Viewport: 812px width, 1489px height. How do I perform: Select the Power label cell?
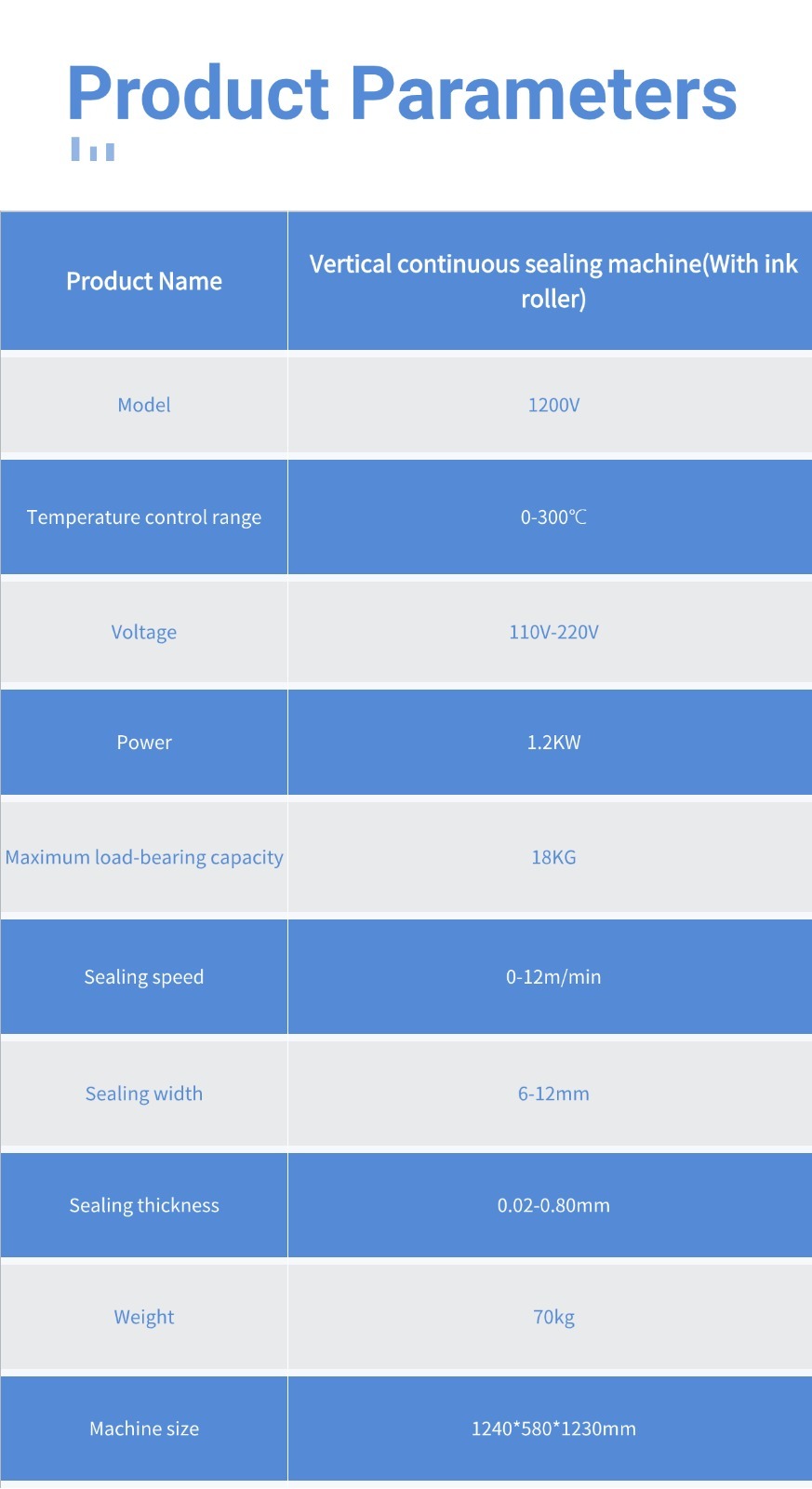[x=144, y=743]
